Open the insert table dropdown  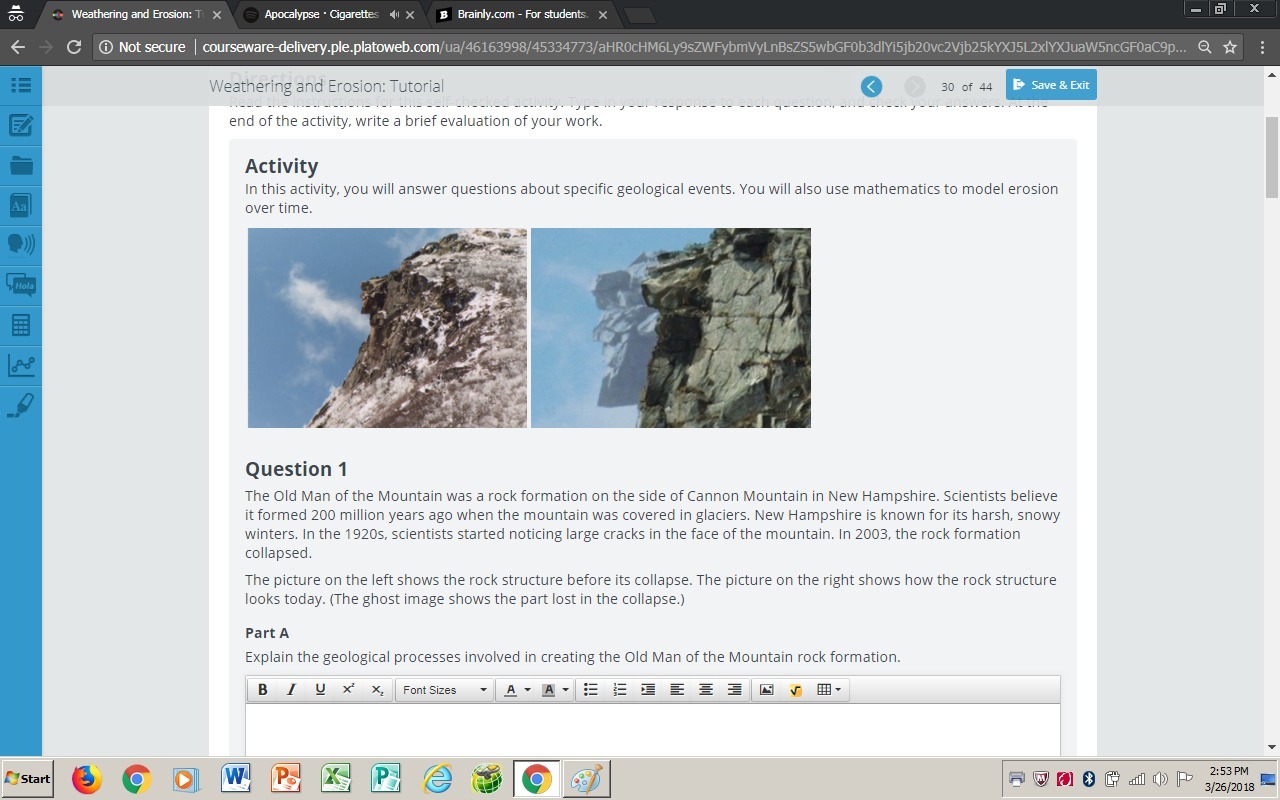tap(829, 690)
